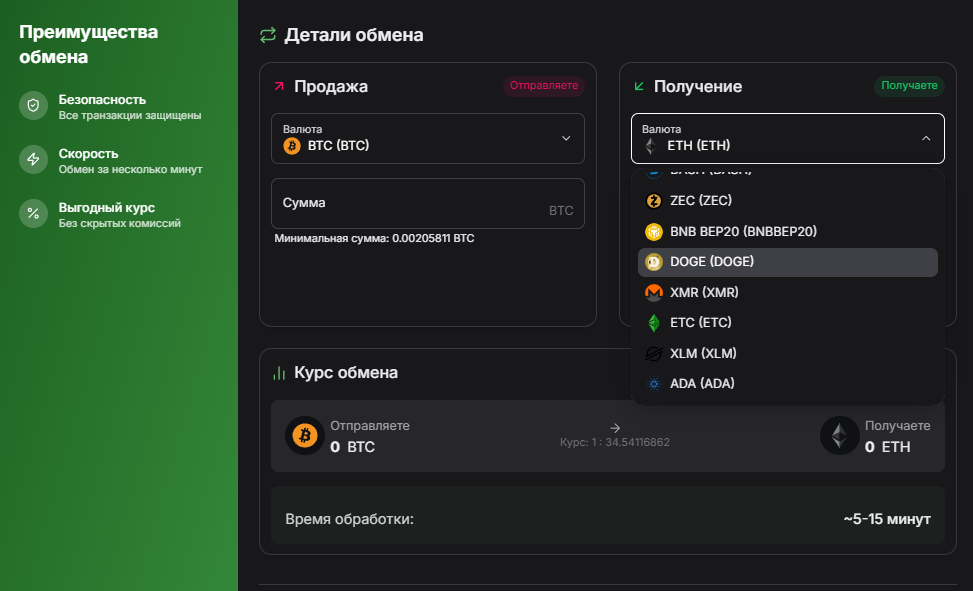Click the red arrow icon next to Продажа
Viewport: 973px width, 591px height.
279,86
